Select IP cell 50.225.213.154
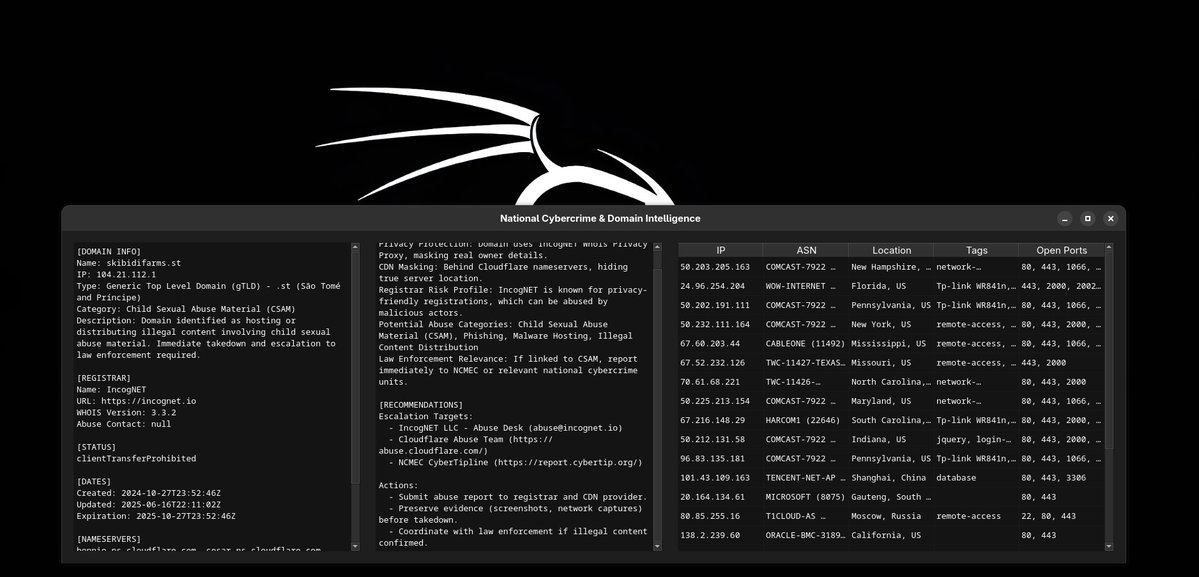The width and height of the screenshot is (1199, 577). (x=720, y=401)
